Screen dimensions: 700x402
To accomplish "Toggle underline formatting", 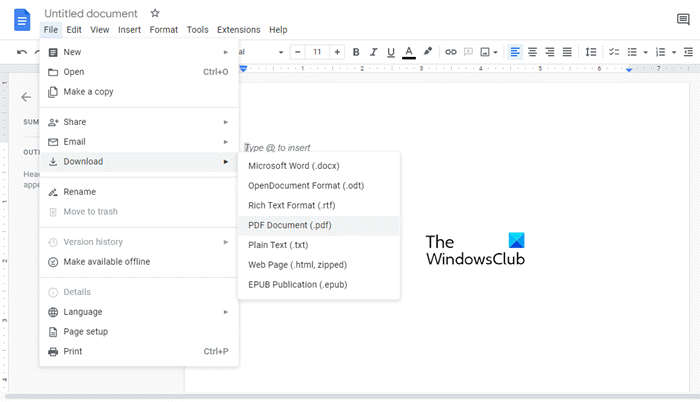I will [391, 52].
